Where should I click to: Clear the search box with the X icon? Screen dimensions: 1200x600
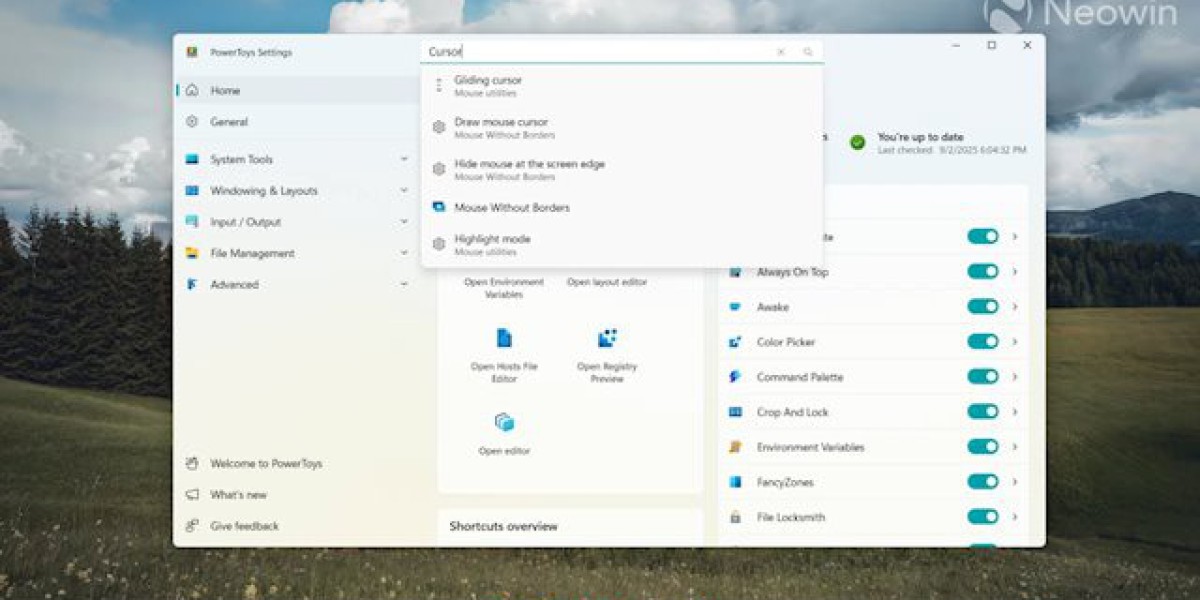pyautogui.click(x=781, y=52)
